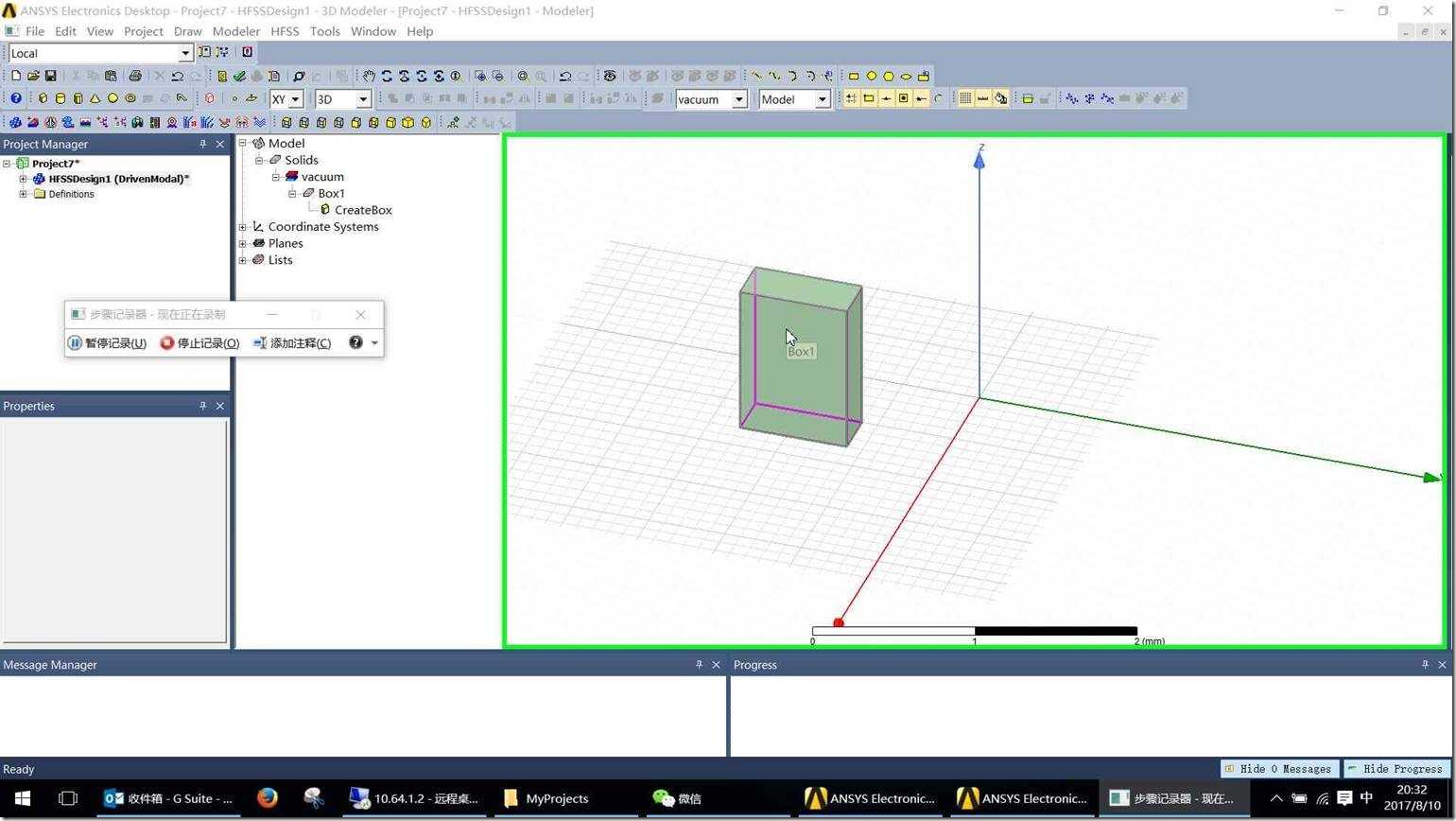This screenshot has width=1456, height=821.
Task: Open the Firefox taskbar icon
Action: pyautogui.click(x=268, y=798)
